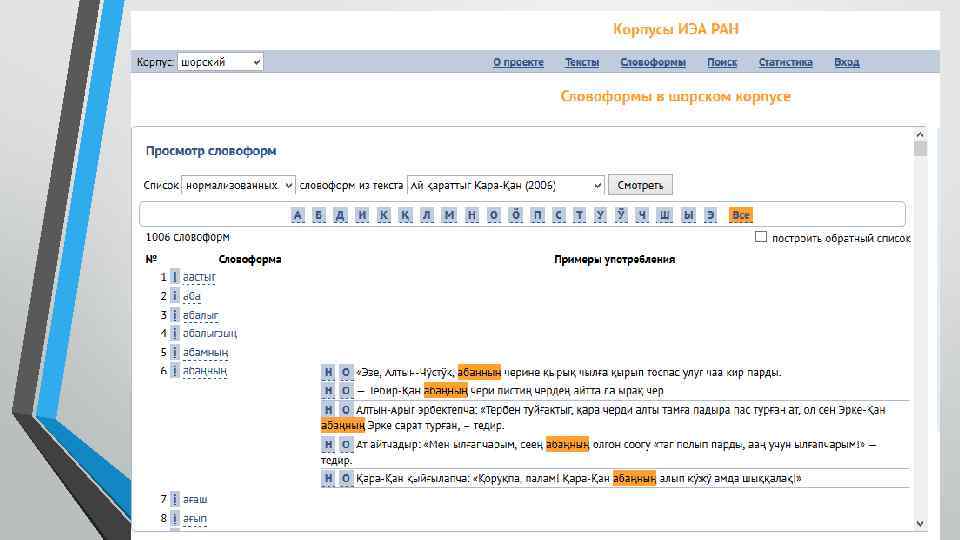Go to the Словоформы menu link
Image resolution: width=960 pixels, height=540 pixels.
pyautogui.click(x=653, y=62)
